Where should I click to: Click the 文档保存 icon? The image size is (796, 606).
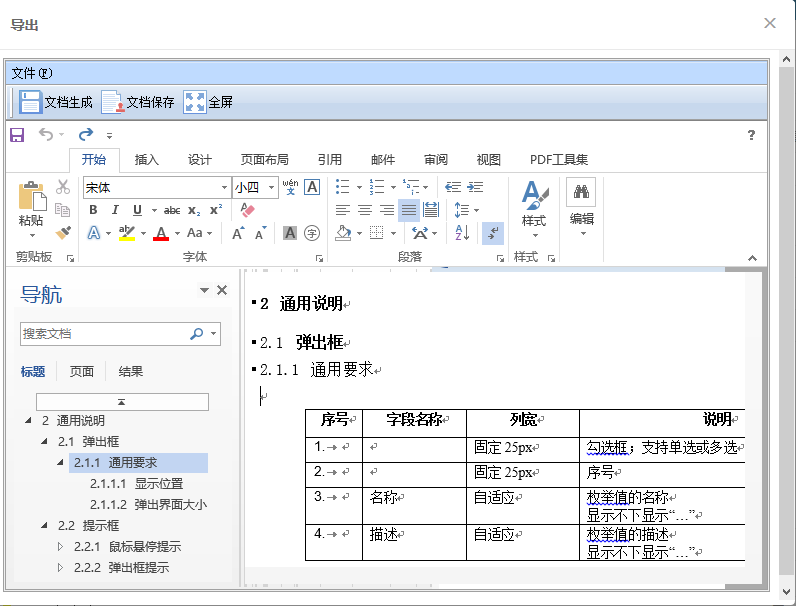tap(112, 102)
